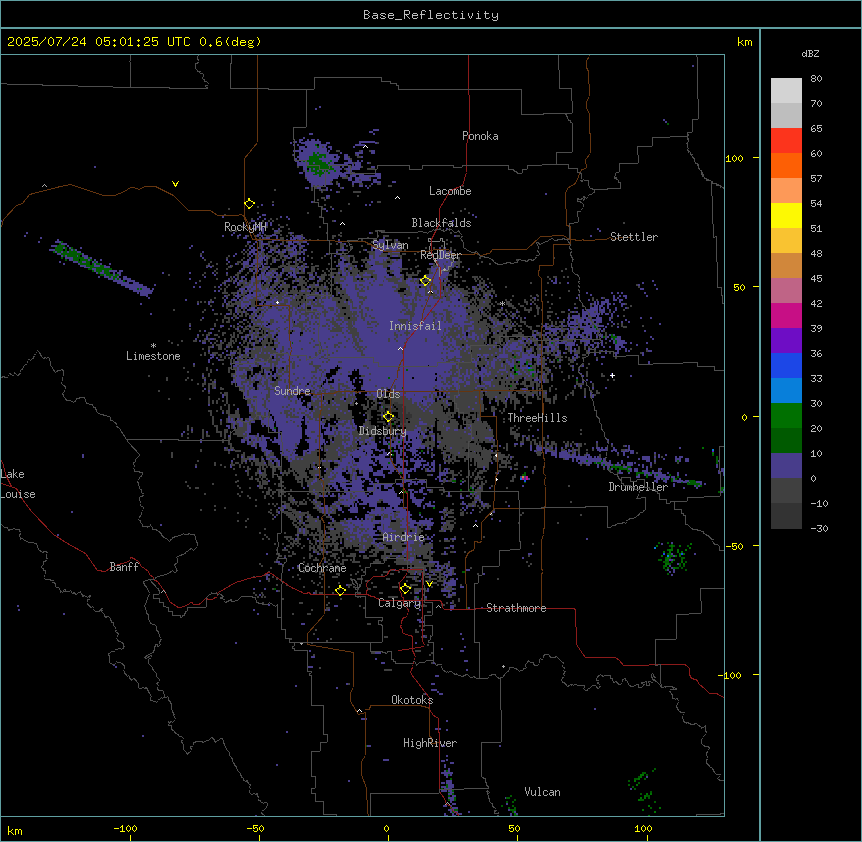This screenshot has width=862, height=842.
Task: Click the Airdrie city label
Action: (404, 537)
